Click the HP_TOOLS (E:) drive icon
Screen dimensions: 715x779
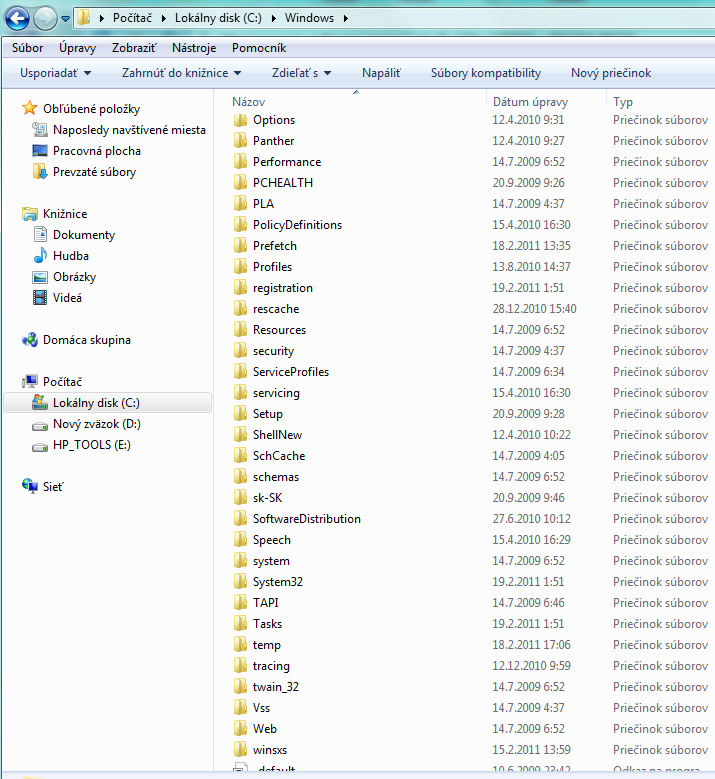[40, 445]
